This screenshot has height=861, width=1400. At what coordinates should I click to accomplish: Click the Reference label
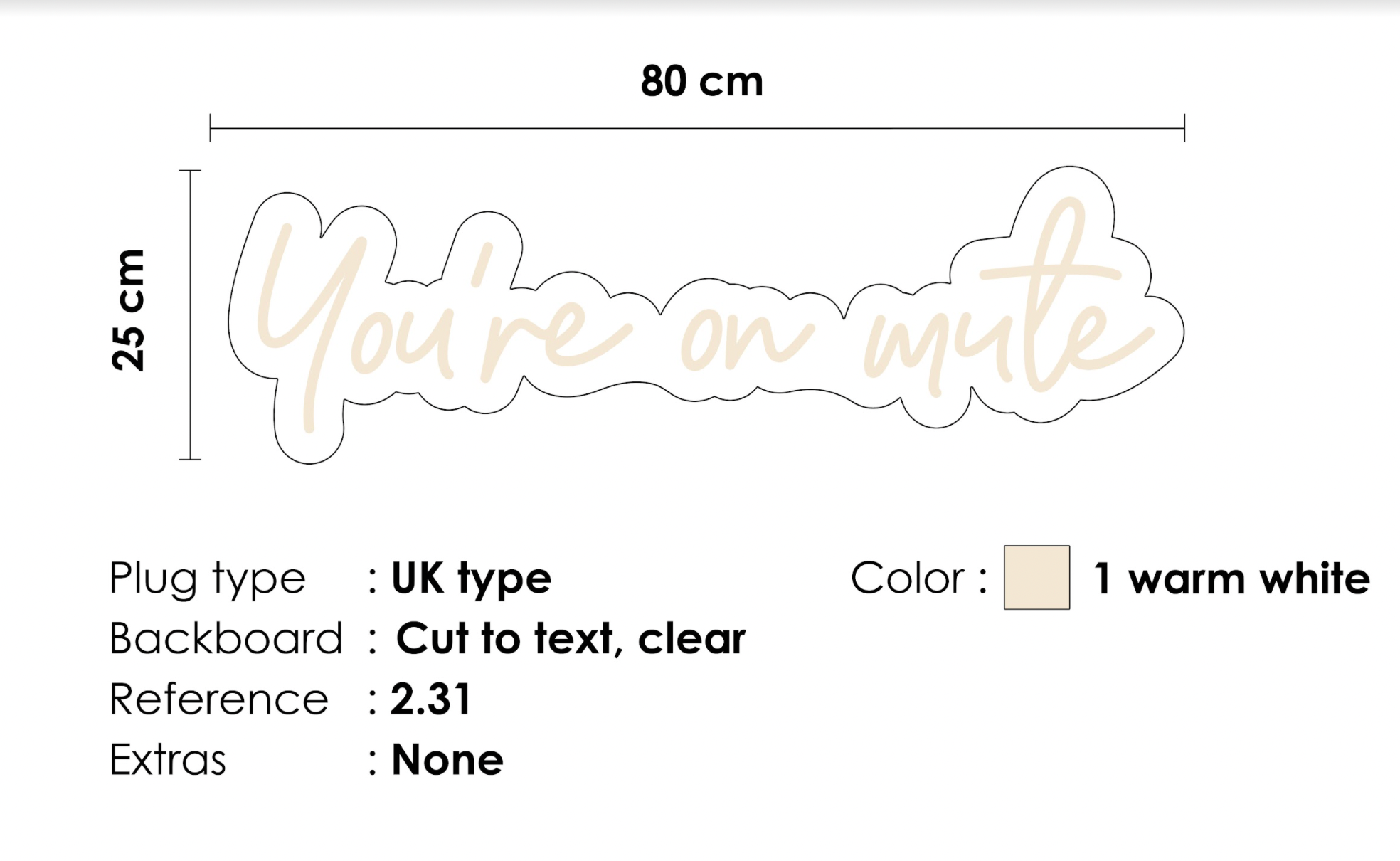click(218, 699)
